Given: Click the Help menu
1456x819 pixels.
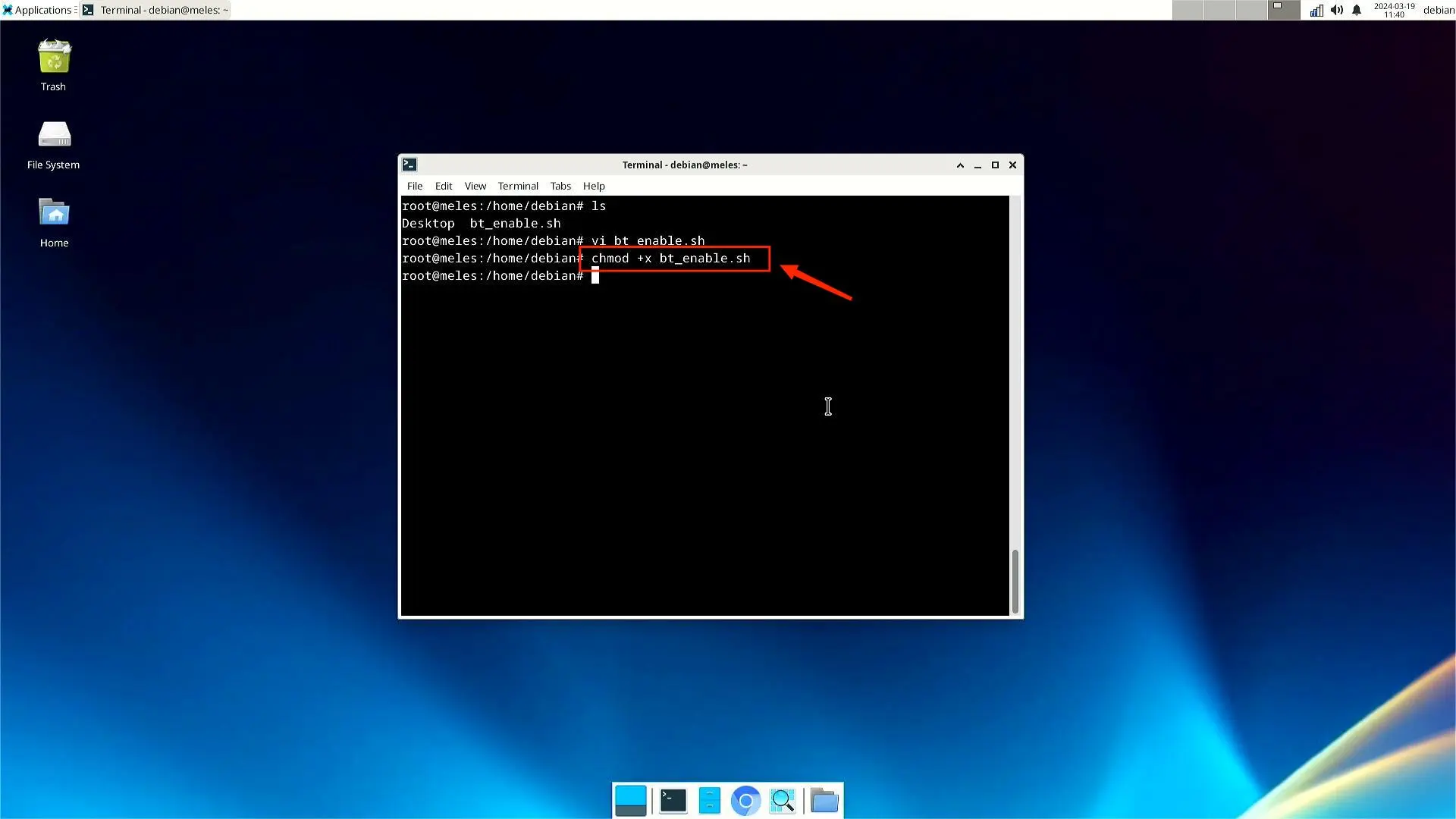Looking at the screenshot, I should click(593, 186).
